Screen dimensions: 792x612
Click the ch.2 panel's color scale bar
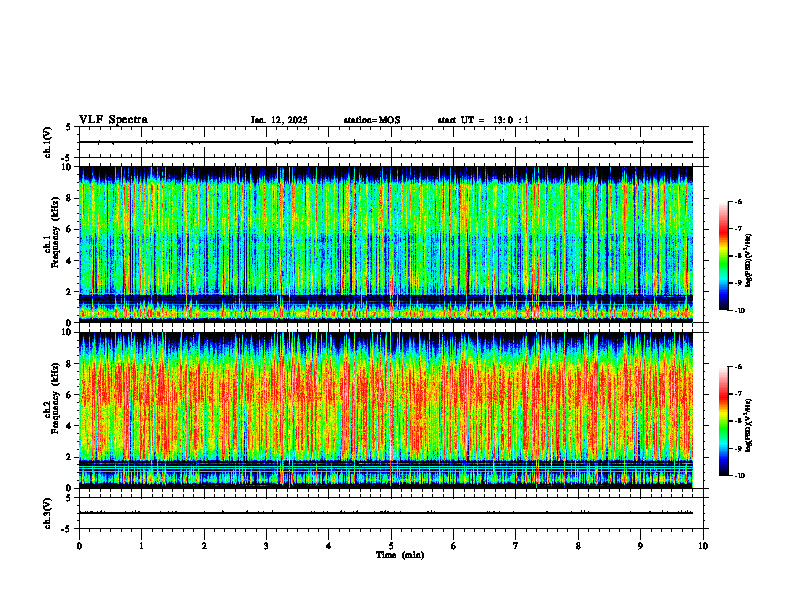pyautogui.click(x=723, y=421)
